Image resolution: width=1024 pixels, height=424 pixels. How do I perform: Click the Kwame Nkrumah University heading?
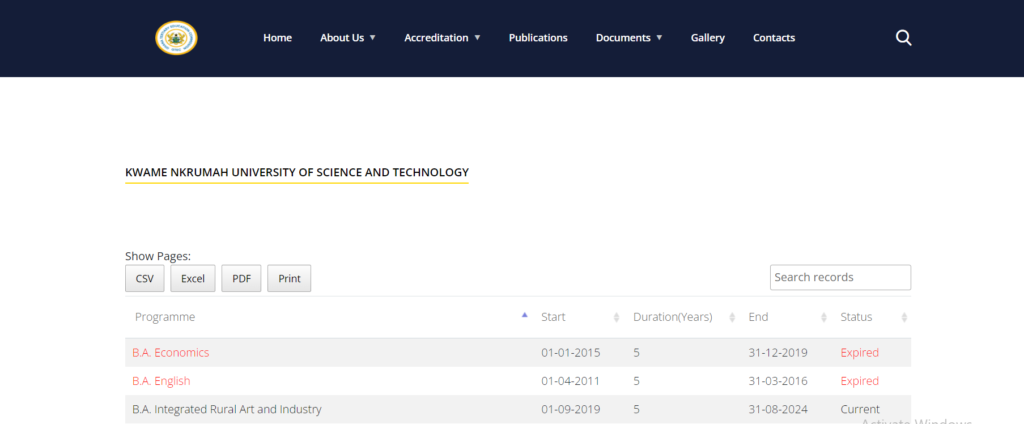coord(297,172)
